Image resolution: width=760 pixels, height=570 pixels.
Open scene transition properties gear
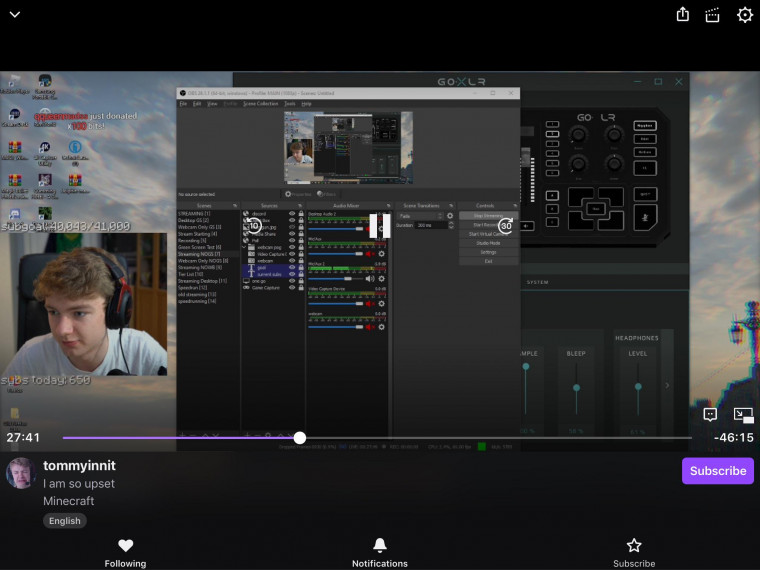(450, 216)
